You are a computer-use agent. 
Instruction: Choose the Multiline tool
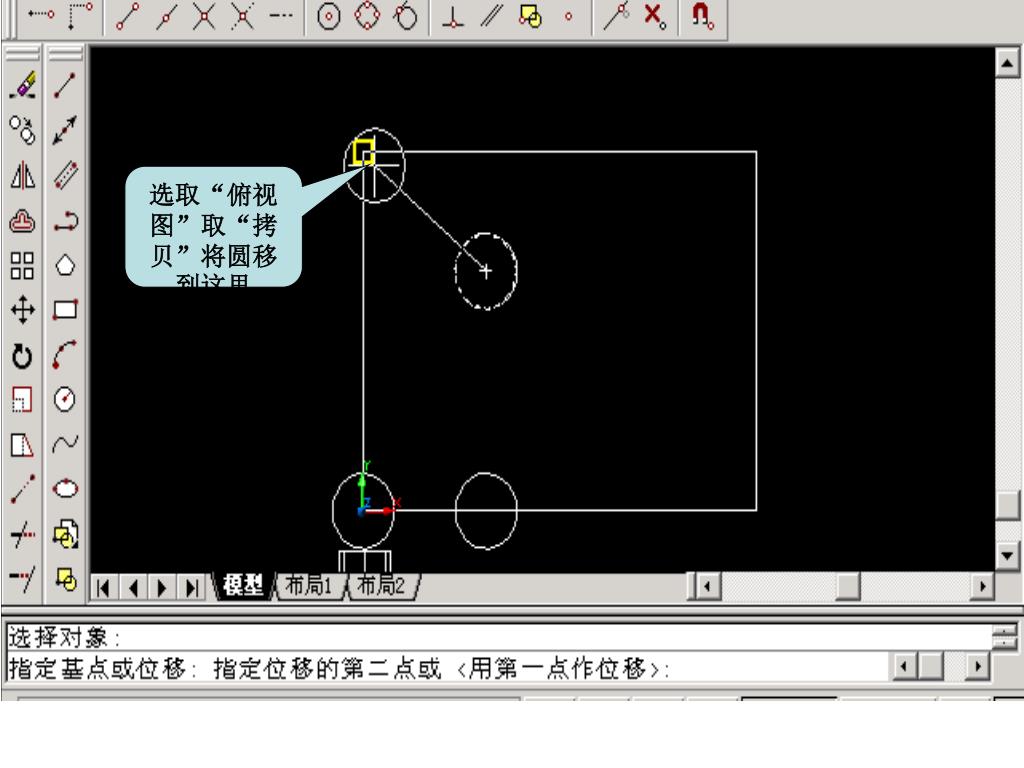65,175
